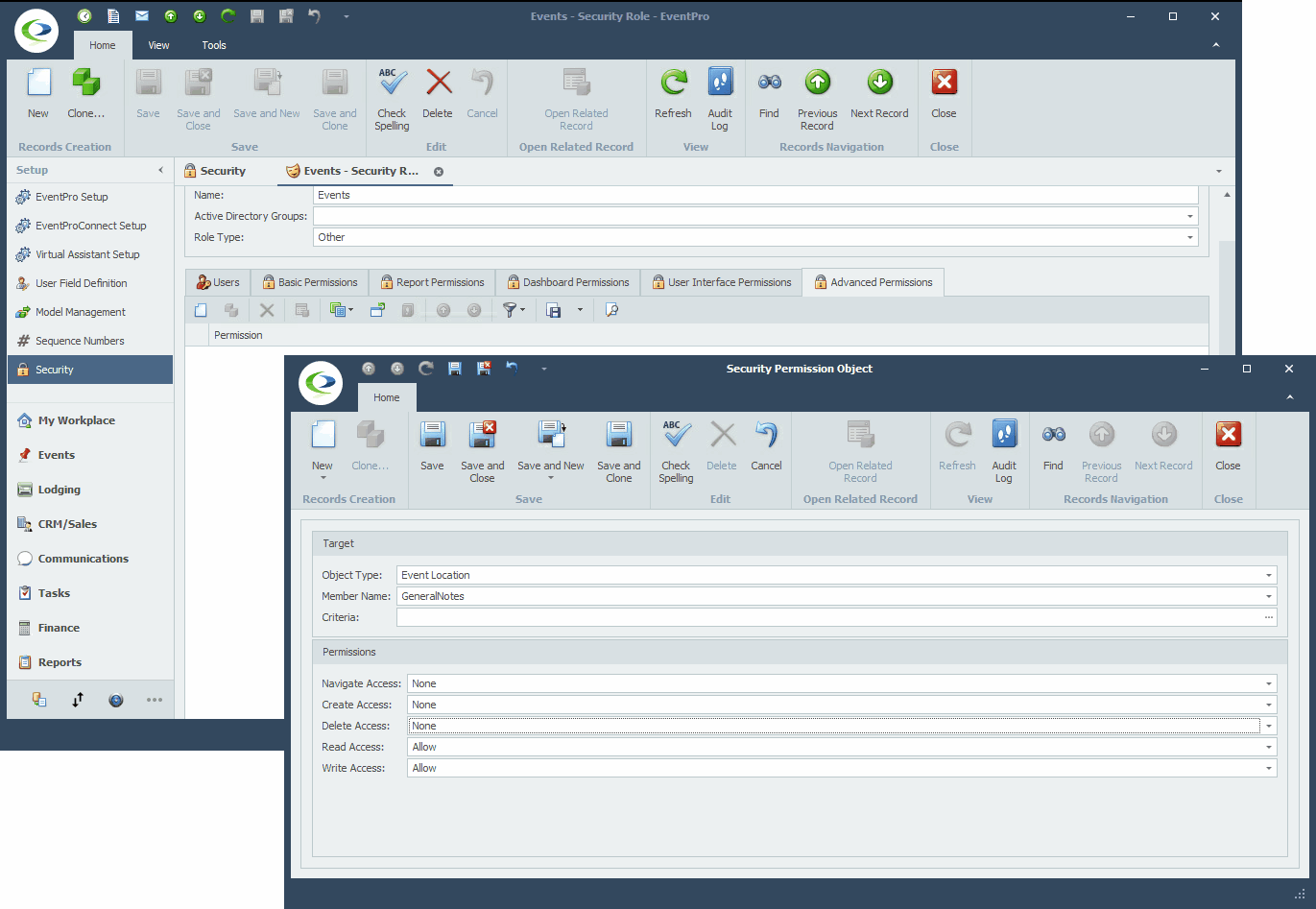
Task: Collapse the Setup sidebar panel arrow
Action: pos(160,170)
